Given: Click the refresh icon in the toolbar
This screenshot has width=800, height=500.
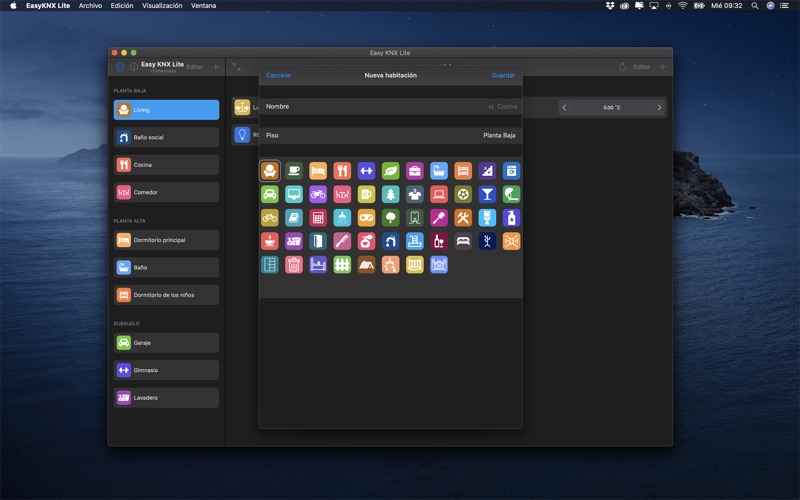Looking at the screenshot, I should click(x=622, y=67).
